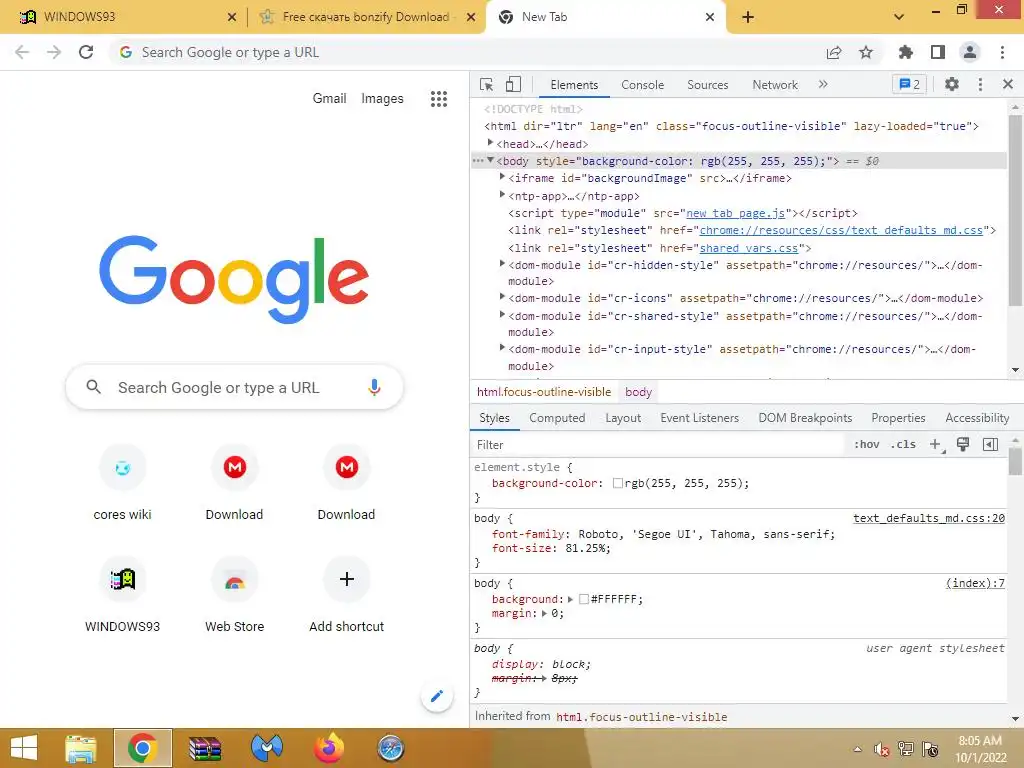
Task: Open the Event Listeners tab
Action: click(x=699, y=418)
